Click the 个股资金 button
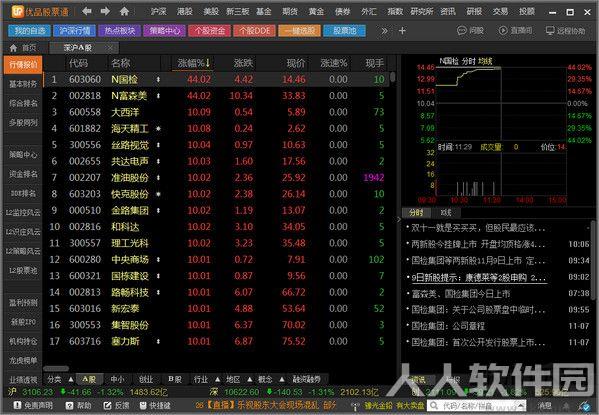This screenshot has width=599, height=415. pos(209,31)
